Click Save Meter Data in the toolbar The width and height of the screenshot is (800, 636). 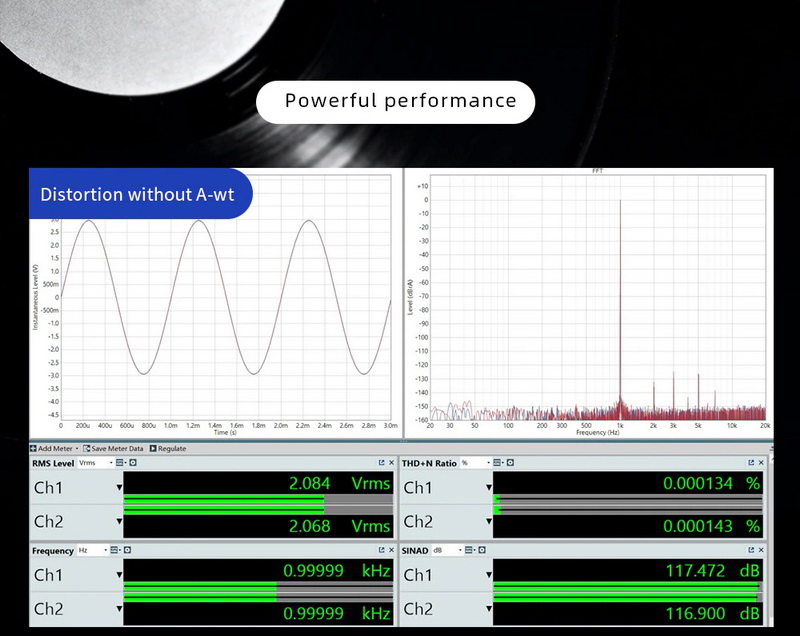pyautogui.click(x=114, y=449)
